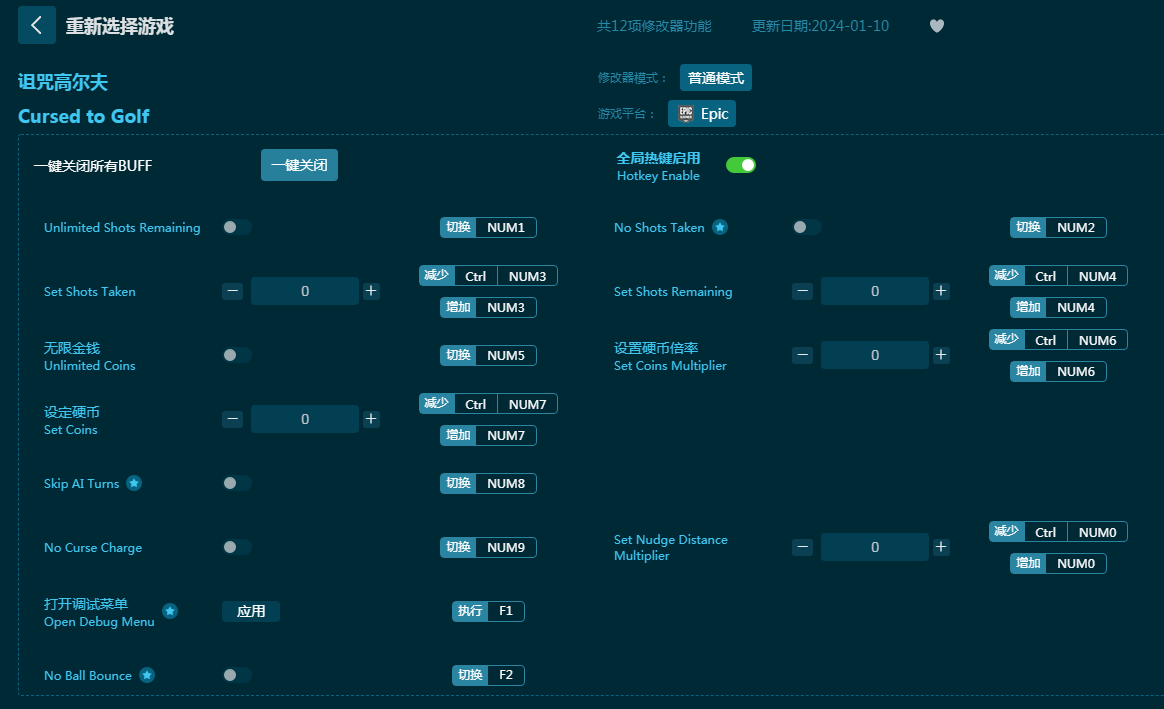Click the back arrow icon

(36, 26)
